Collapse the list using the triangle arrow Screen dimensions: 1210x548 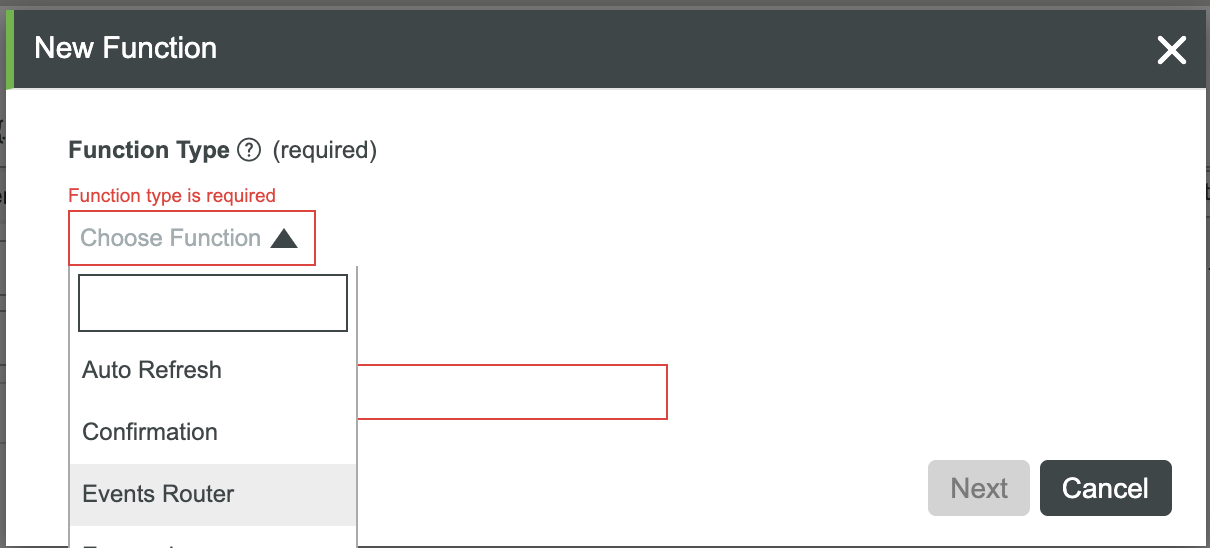(284, 239)
